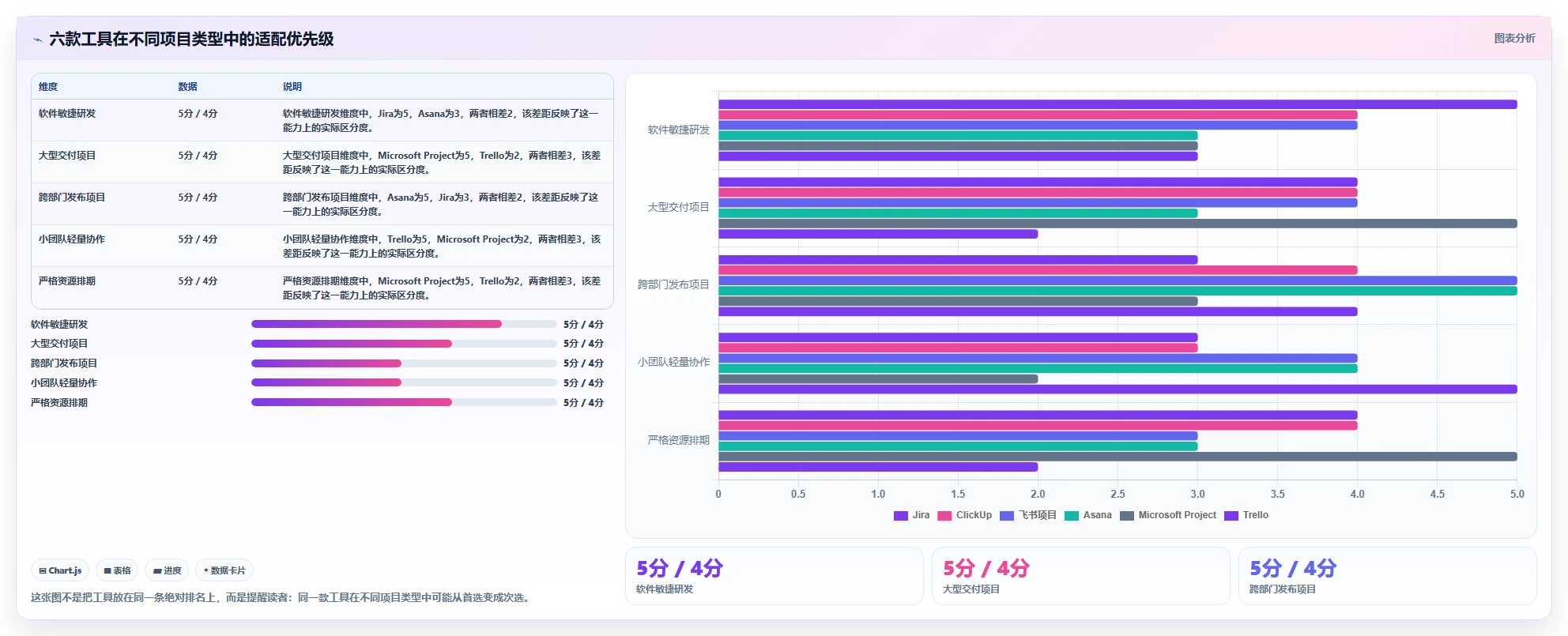Screen dimensions: 1568x636
Task: Toggle the Jira legend swatch
Action: coord(900,516)
